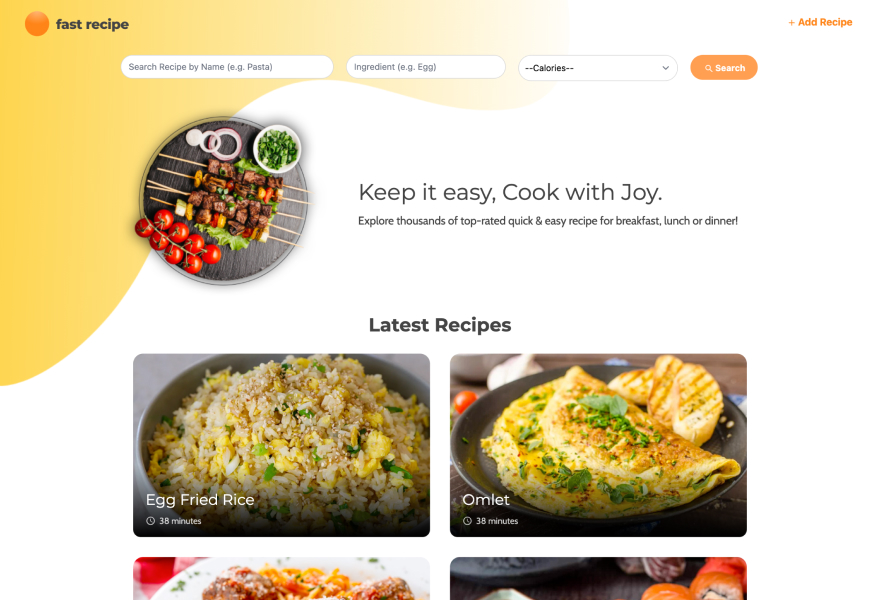The height and width of the screenshot is (600, 880).
Task: Click the Search button
Action: 723,67
